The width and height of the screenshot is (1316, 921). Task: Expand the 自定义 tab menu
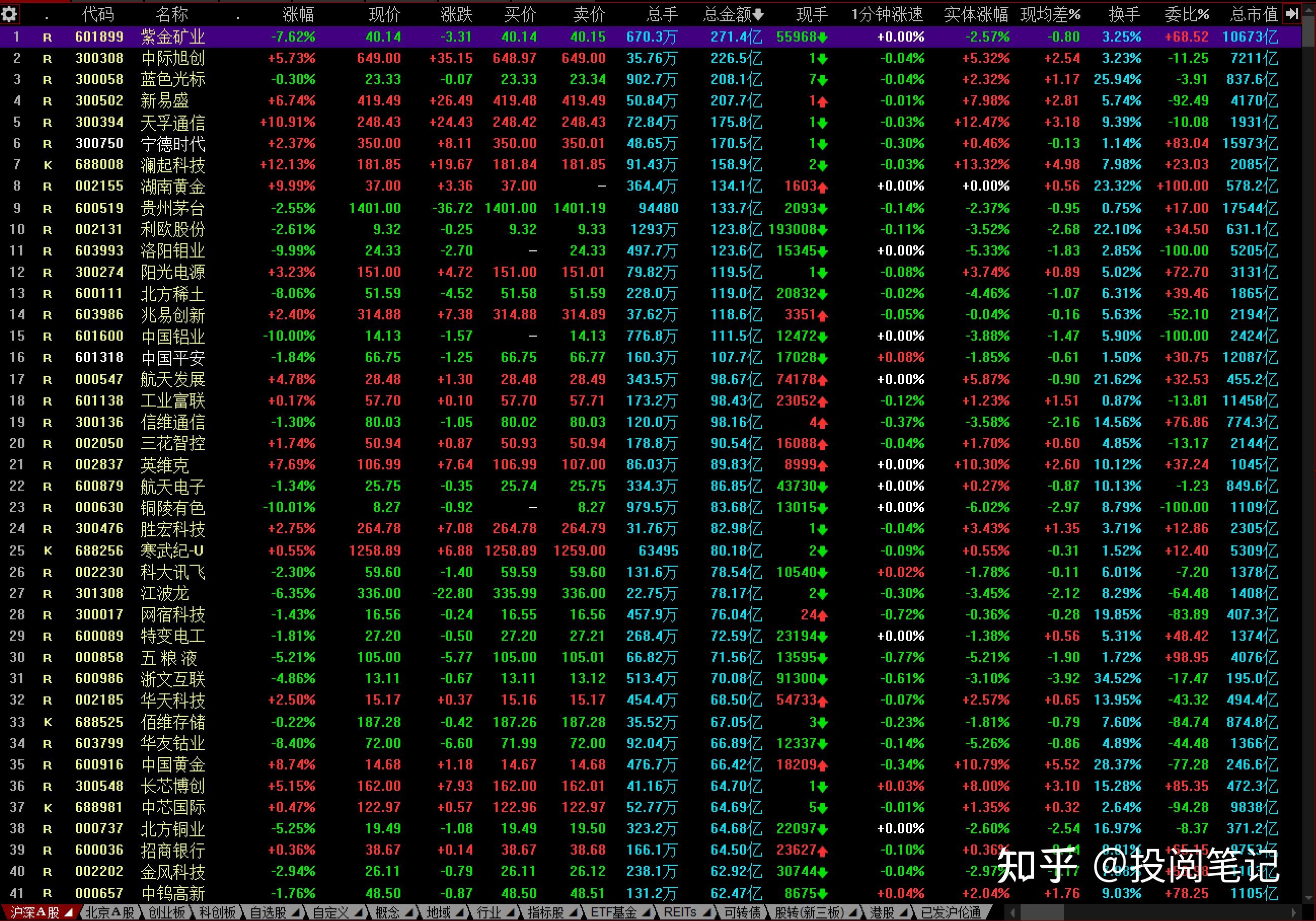pyautogui.click(x=358, y=912)
